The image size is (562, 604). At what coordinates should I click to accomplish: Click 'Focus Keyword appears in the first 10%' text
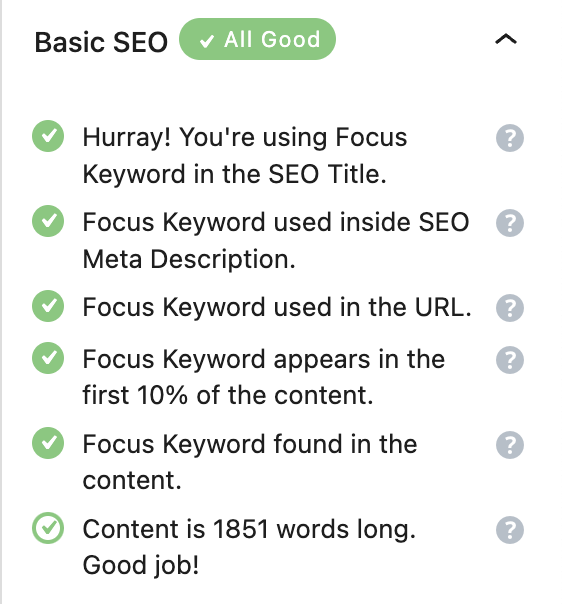coord(264,377)
